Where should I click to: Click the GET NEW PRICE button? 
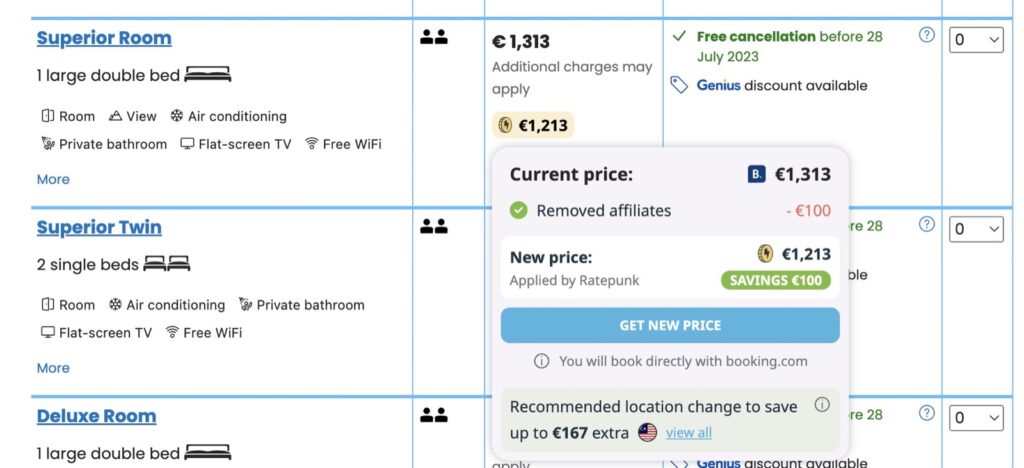(670, 325)
